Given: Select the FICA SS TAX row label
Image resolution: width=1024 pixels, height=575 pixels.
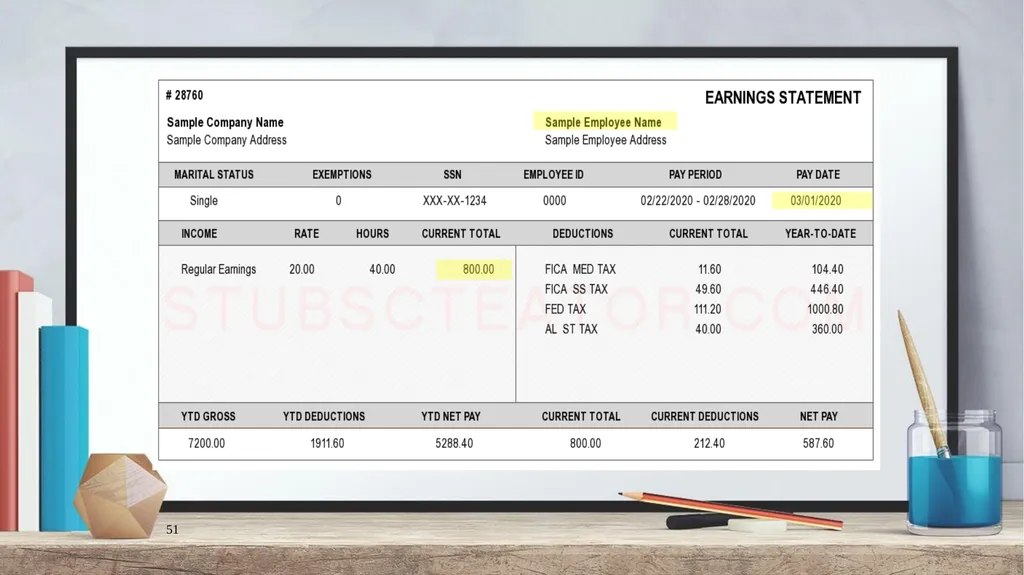Looking at the screenshot, I should [x=576, y=289].
